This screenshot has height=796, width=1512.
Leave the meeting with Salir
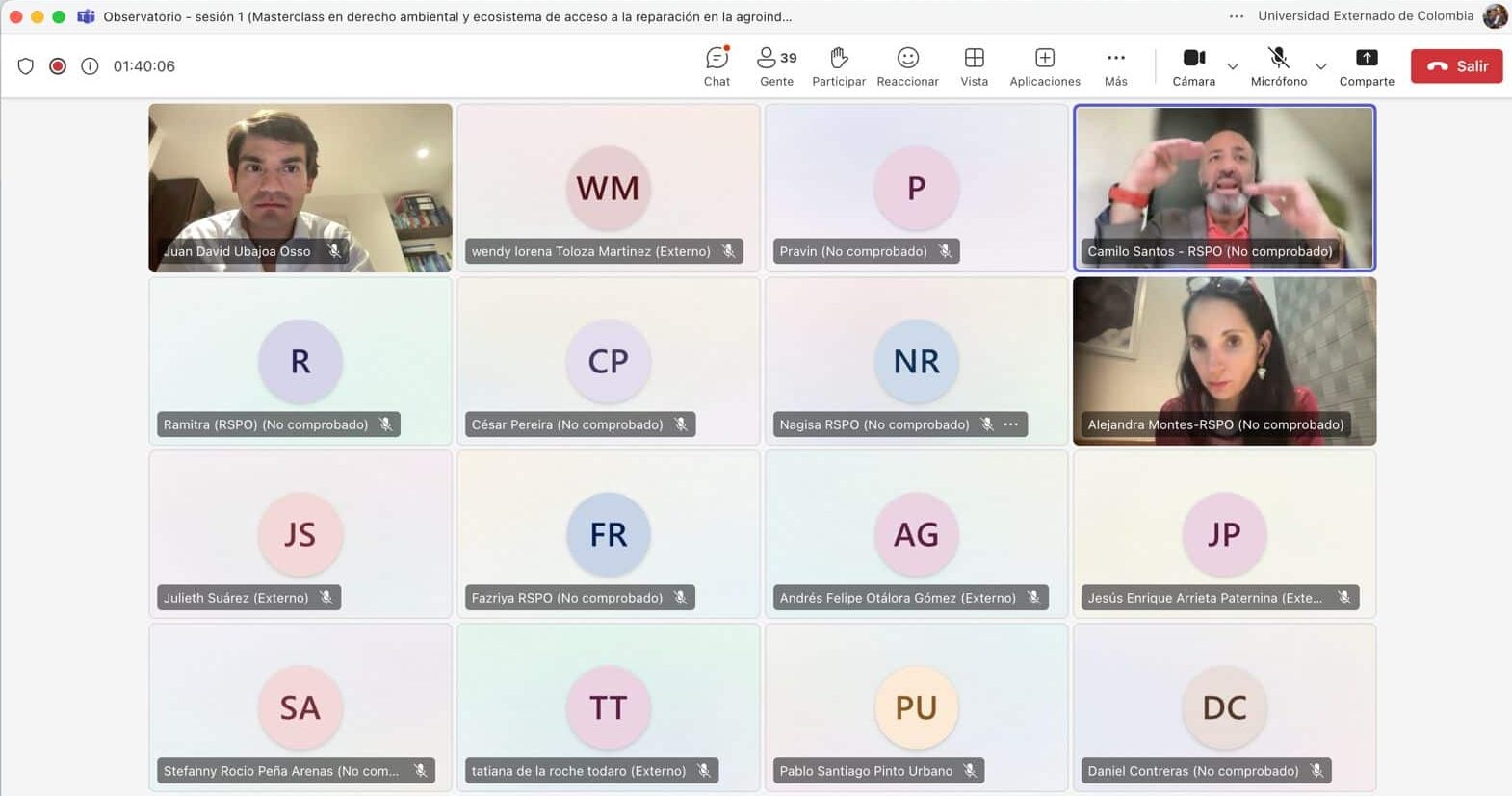tap(1456, 66)
